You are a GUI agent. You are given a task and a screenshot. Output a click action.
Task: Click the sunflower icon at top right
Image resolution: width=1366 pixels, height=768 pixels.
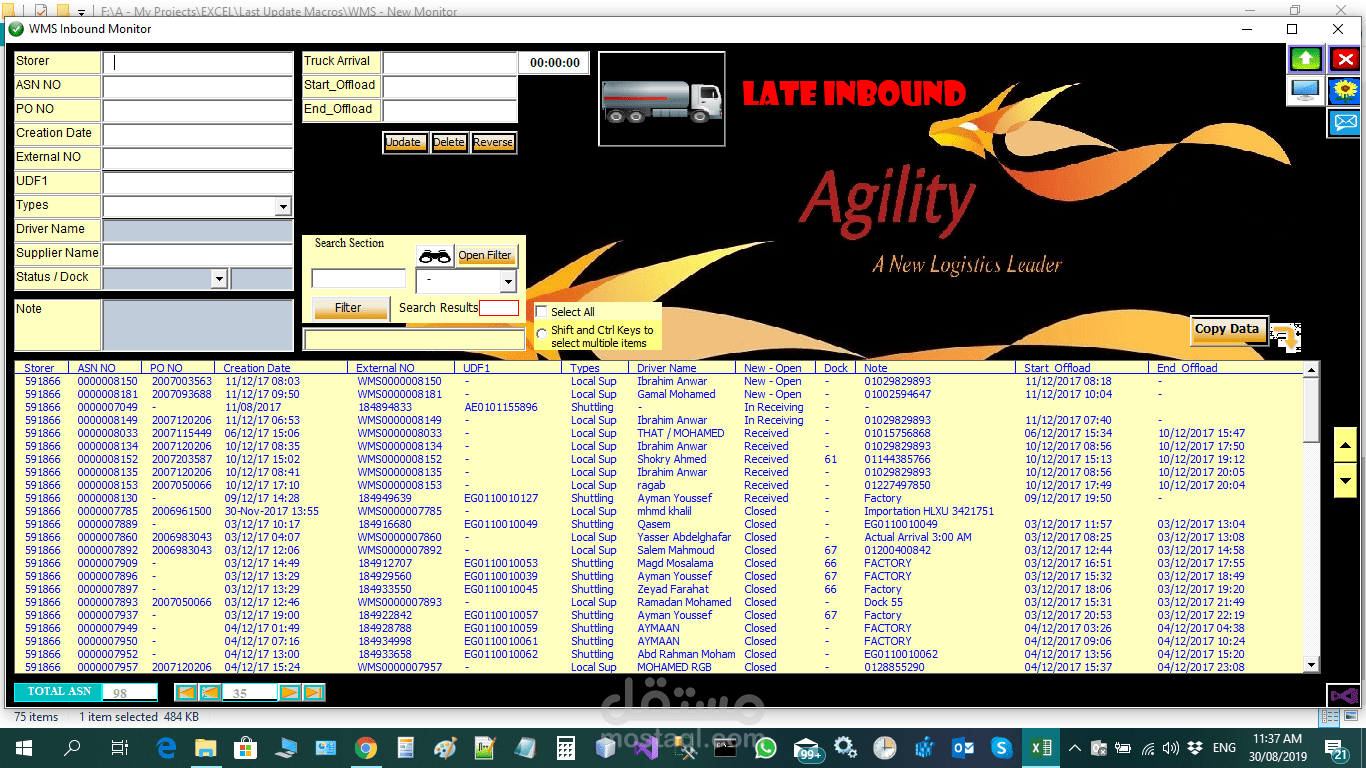click(x=1344, y=91)
